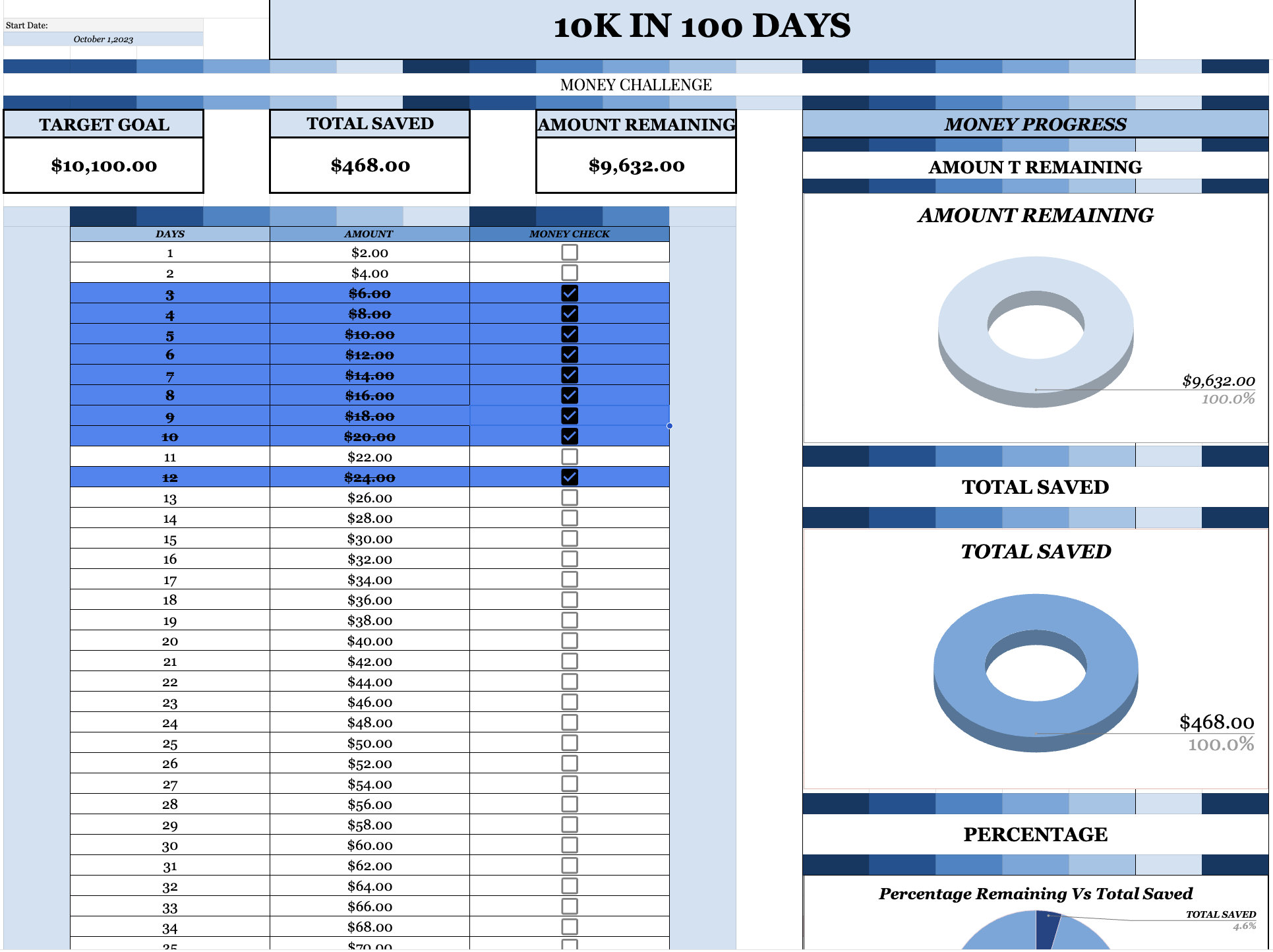This screenshot has height=952, width=1273.
Task: Select the Amount Remaining value $9,632.00
Action: tap(635, 165)
